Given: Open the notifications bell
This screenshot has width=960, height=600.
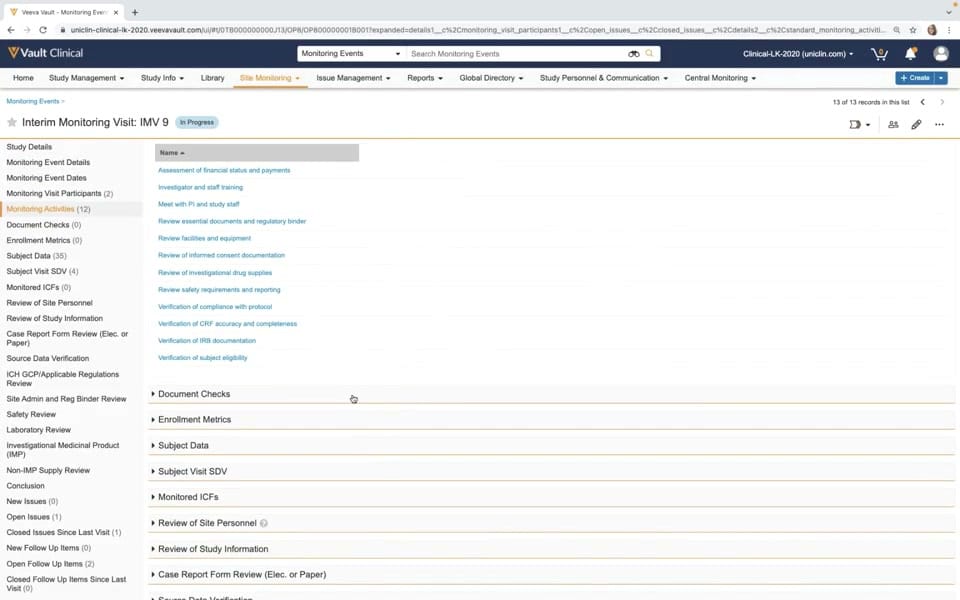Looking at the screenshot, I should click(910, 54).
